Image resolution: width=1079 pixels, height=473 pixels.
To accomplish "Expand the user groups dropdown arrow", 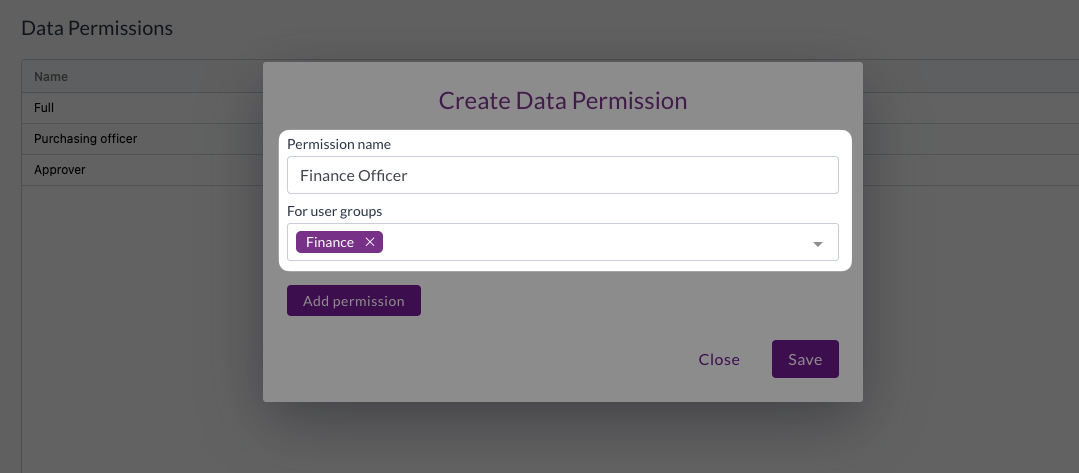I will click(x=817, y=243).
